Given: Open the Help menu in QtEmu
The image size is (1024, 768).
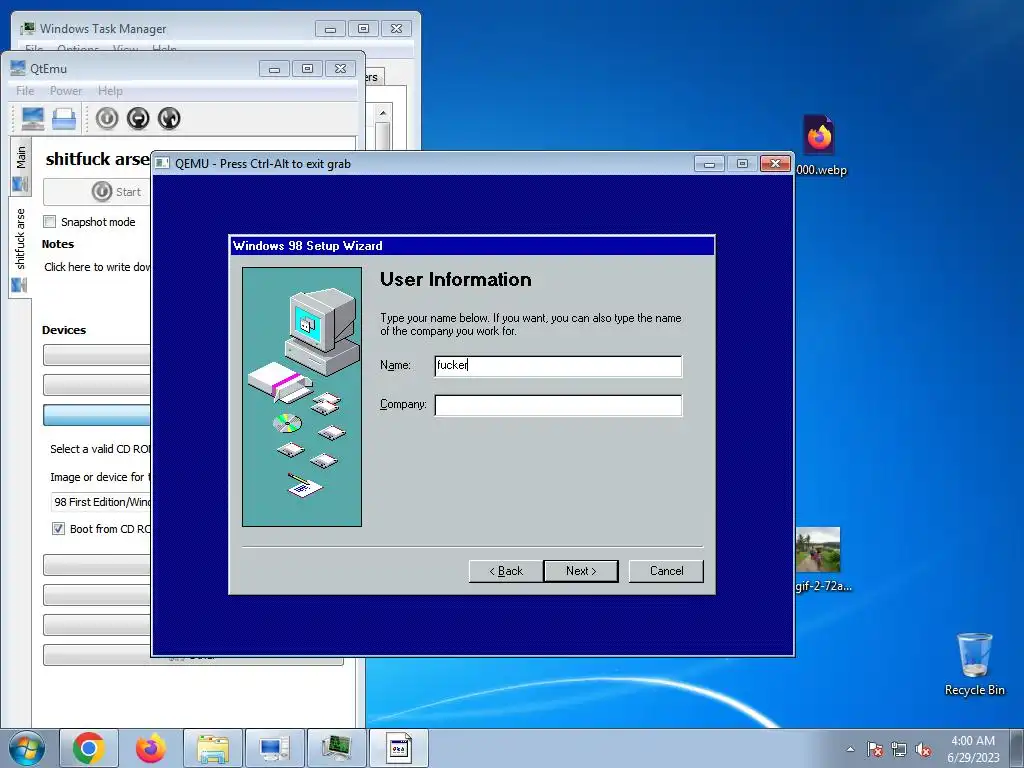Looking at the screenshot, I should tap(110, 91).
